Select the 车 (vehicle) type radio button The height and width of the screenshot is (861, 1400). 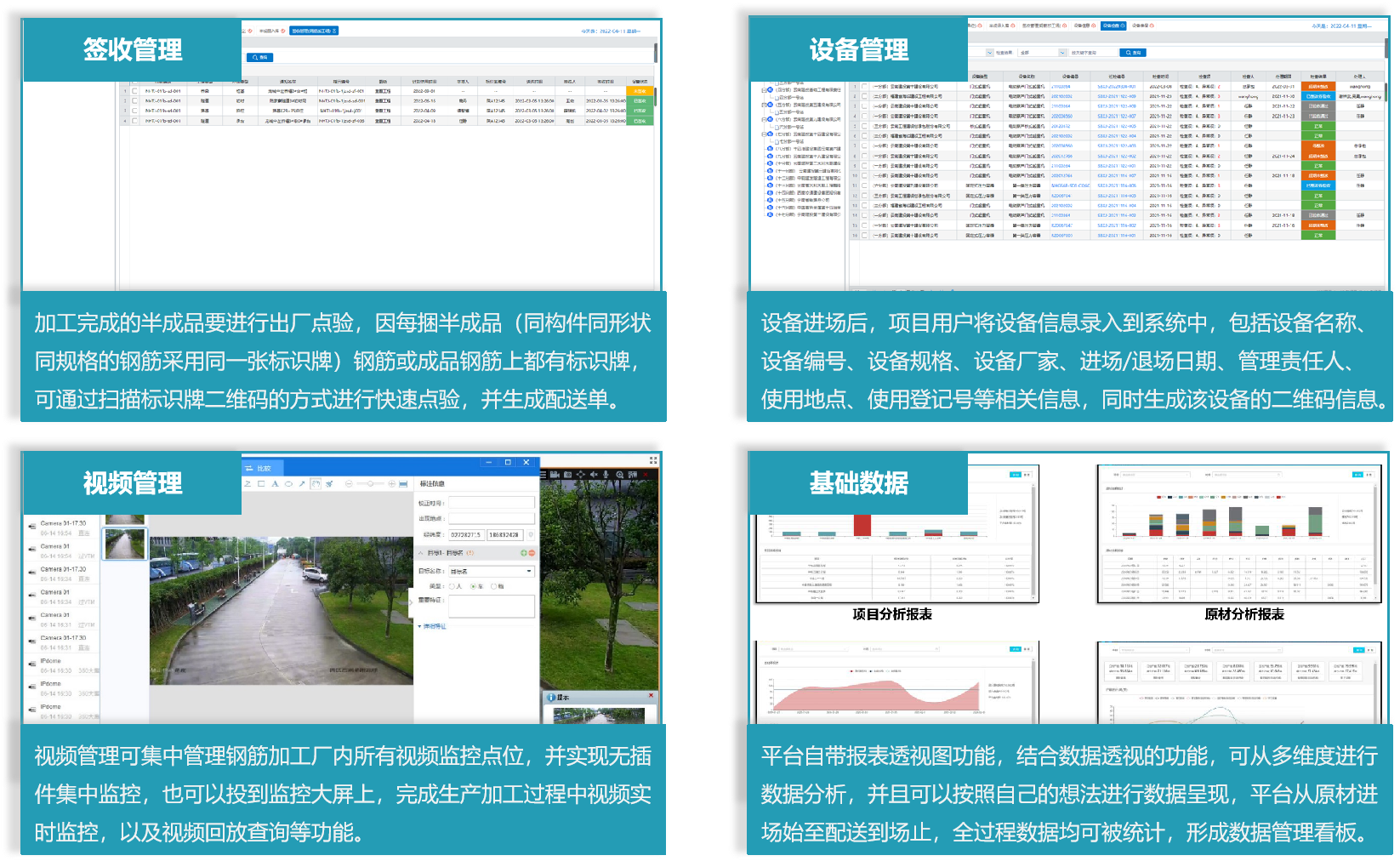pyautogui.click(x=474, y=586)
